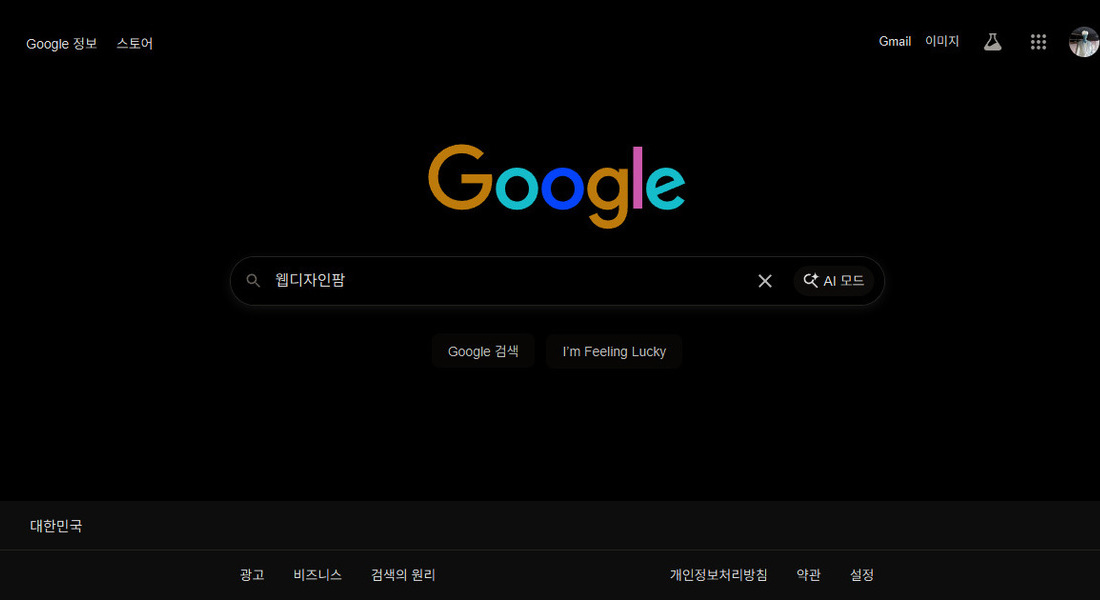
Task: Open the Google apps grid
Action: 1038,42
